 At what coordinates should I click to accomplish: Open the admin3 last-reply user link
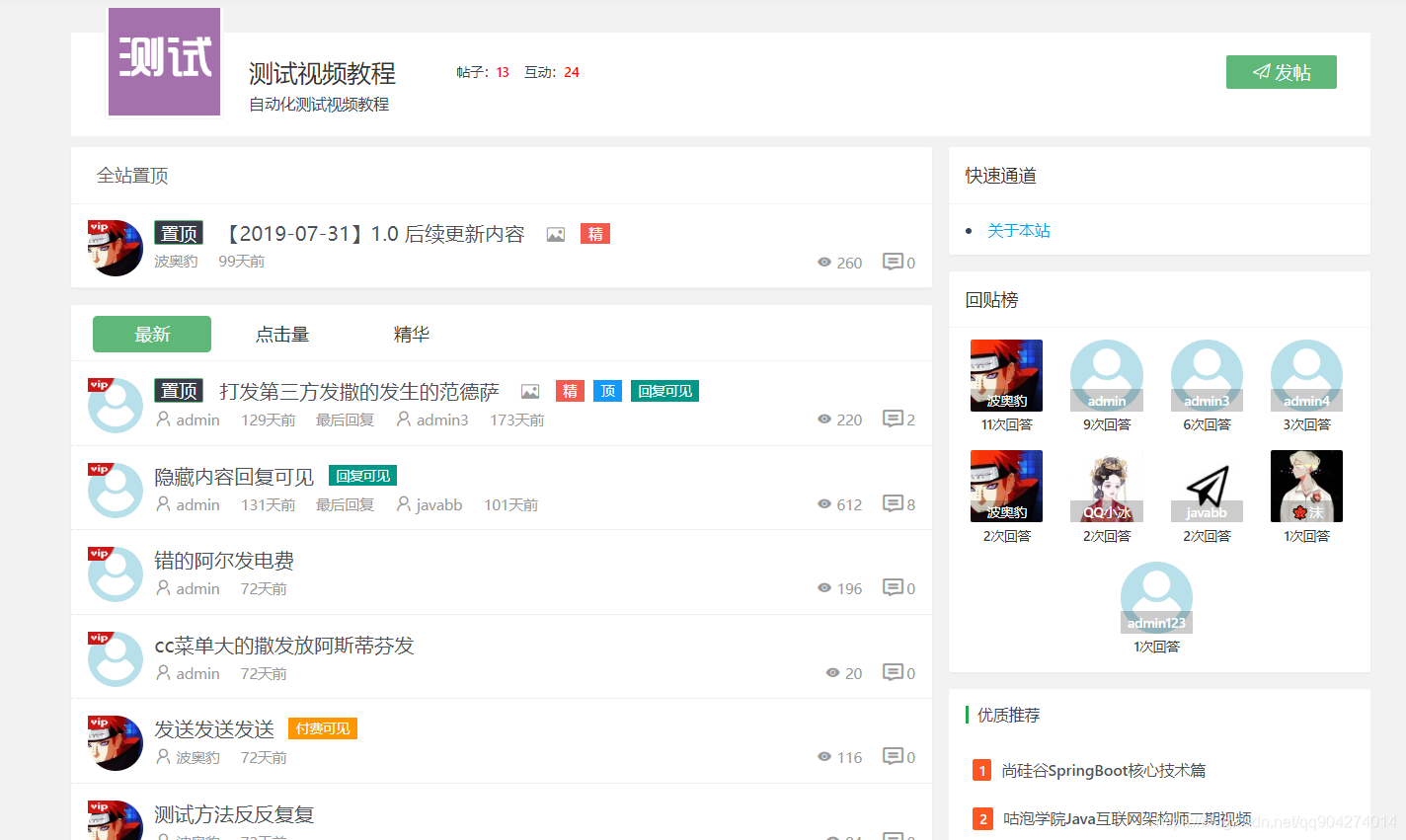point(442,420)
